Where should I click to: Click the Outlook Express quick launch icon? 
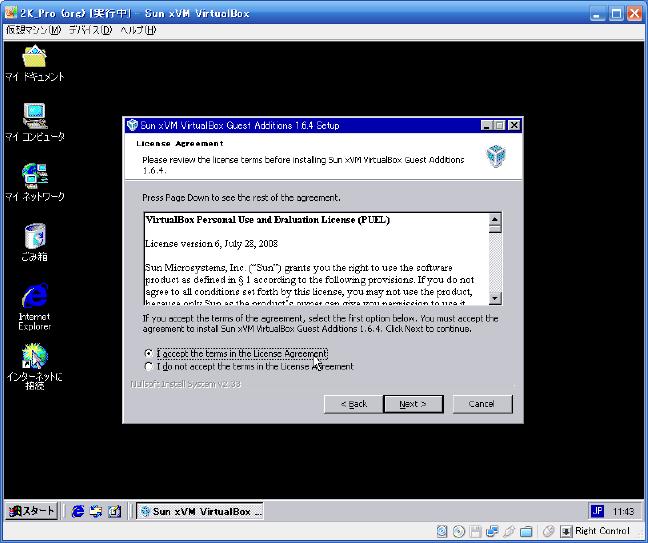[x=96, y=512]
